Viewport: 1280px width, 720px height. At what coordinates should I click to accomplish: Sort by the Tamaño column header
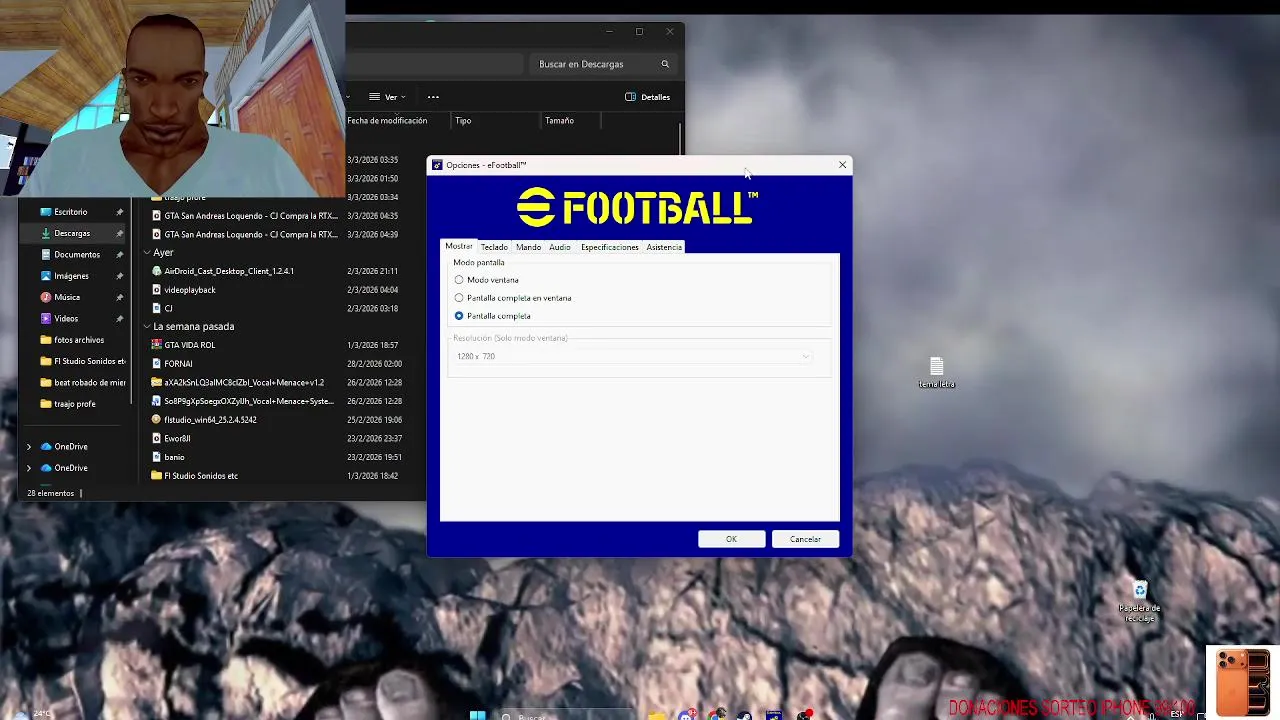pos(559,121)
